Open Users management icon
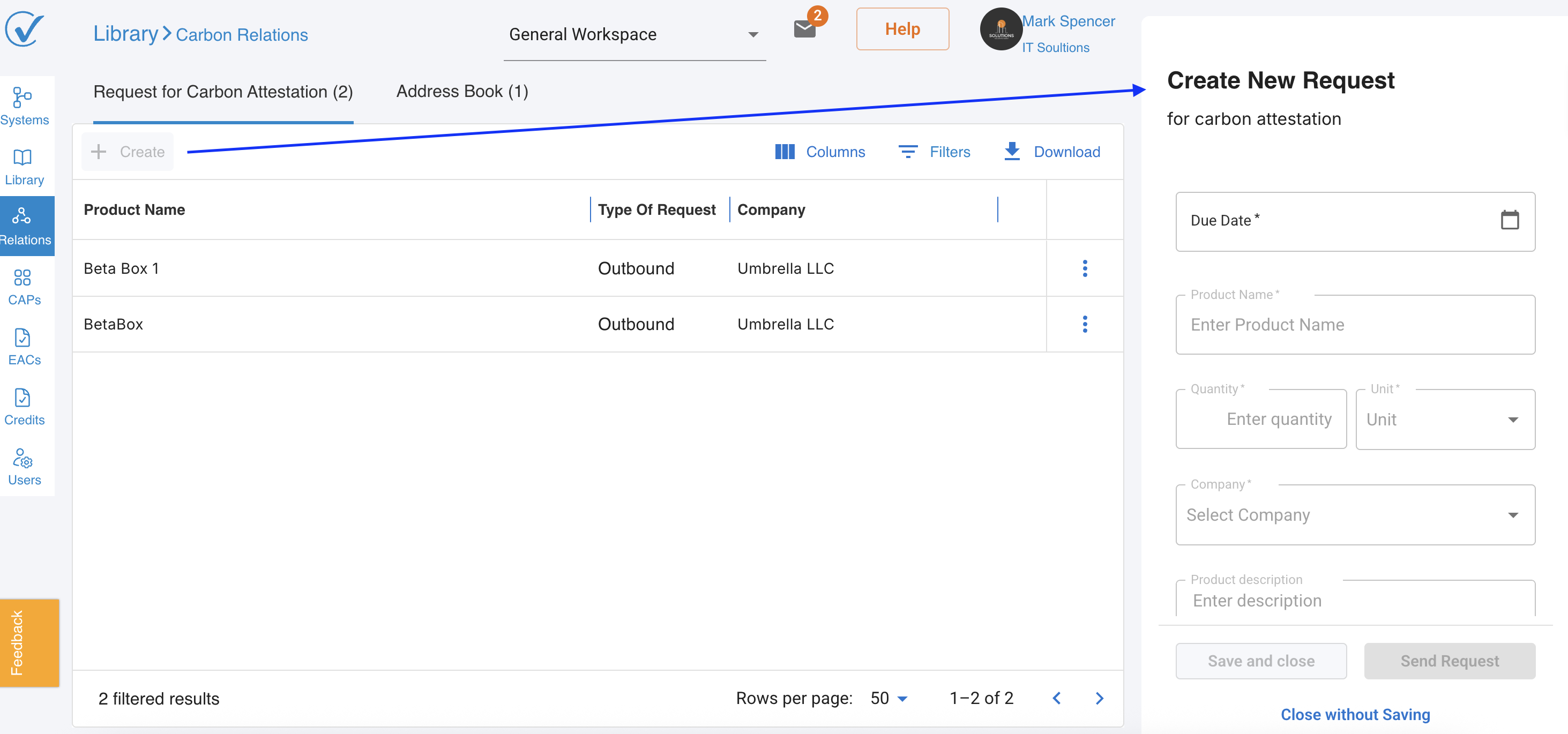1568x734 pixels. click(24, 466)
